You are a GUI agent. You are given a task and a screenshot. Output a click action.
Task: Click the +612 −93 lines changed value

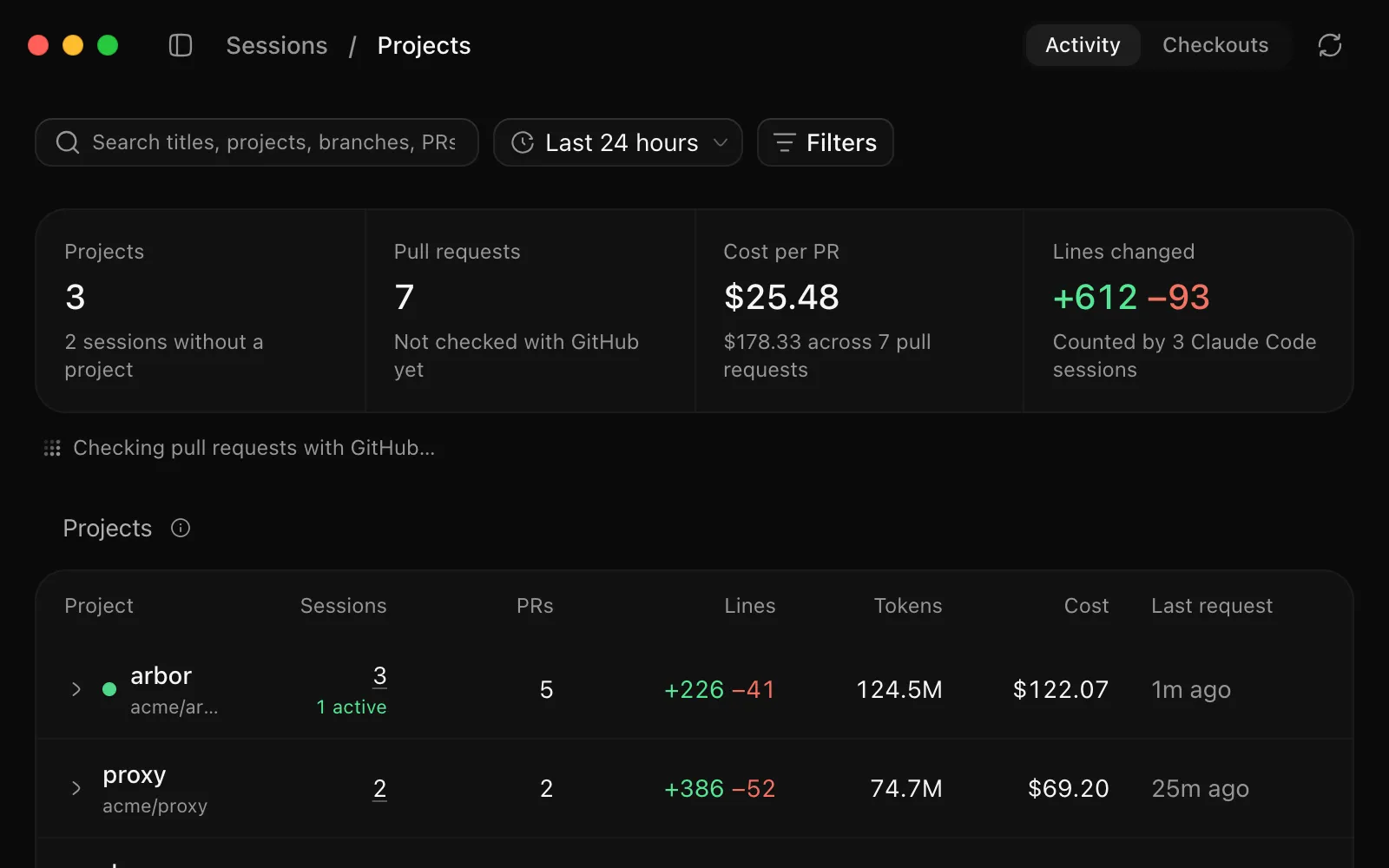pos(1131,298)
